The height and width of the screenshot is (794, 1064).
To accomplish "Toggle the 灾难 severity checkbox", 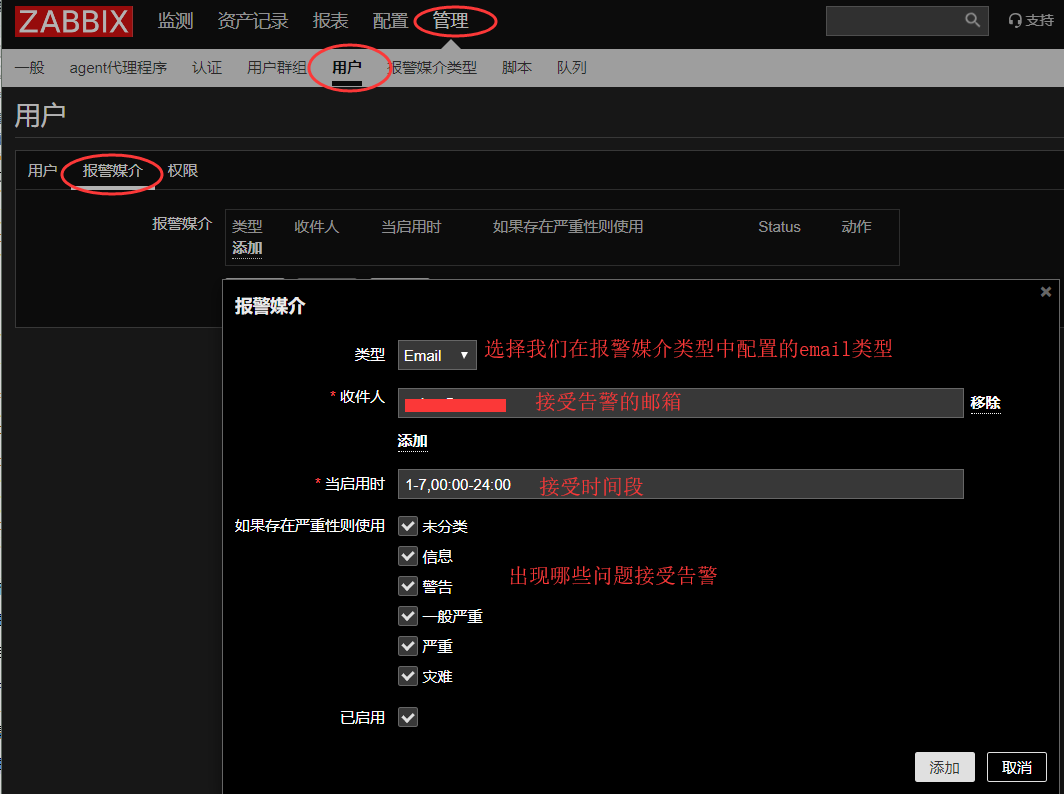I will click(x=408, y=676).
